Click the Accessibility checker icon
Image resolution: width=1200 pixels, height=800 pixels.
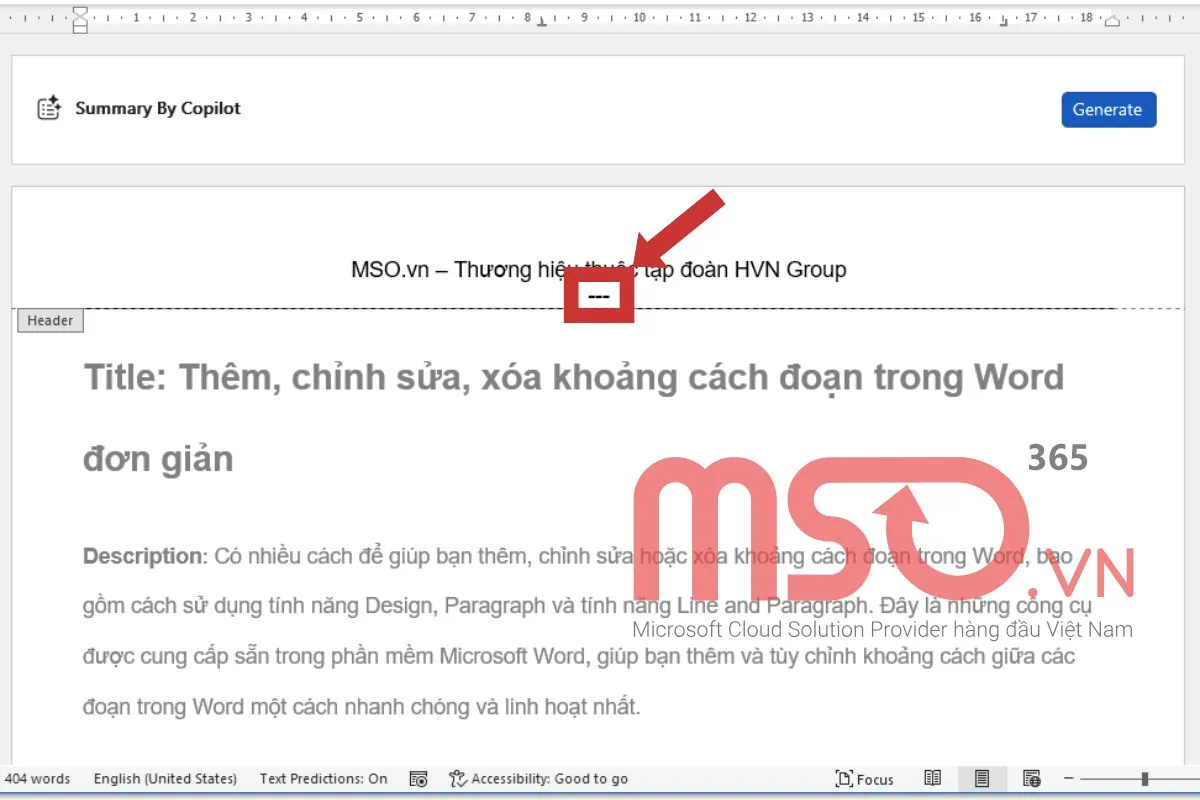[x=458, y=779]
